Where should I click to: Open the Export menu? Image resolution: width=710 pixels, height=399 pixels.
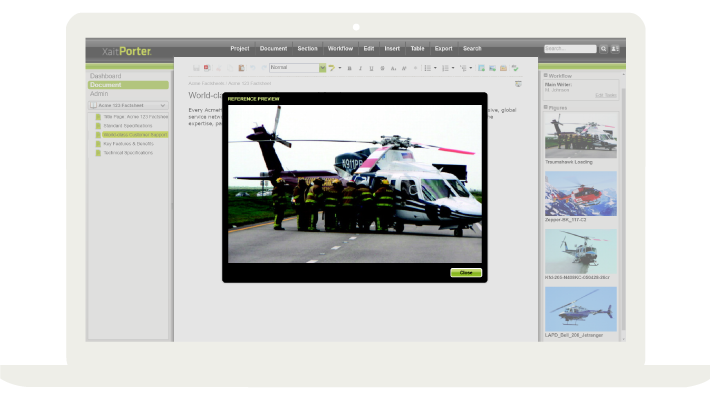pyautogui.click(x=443, y=48)
